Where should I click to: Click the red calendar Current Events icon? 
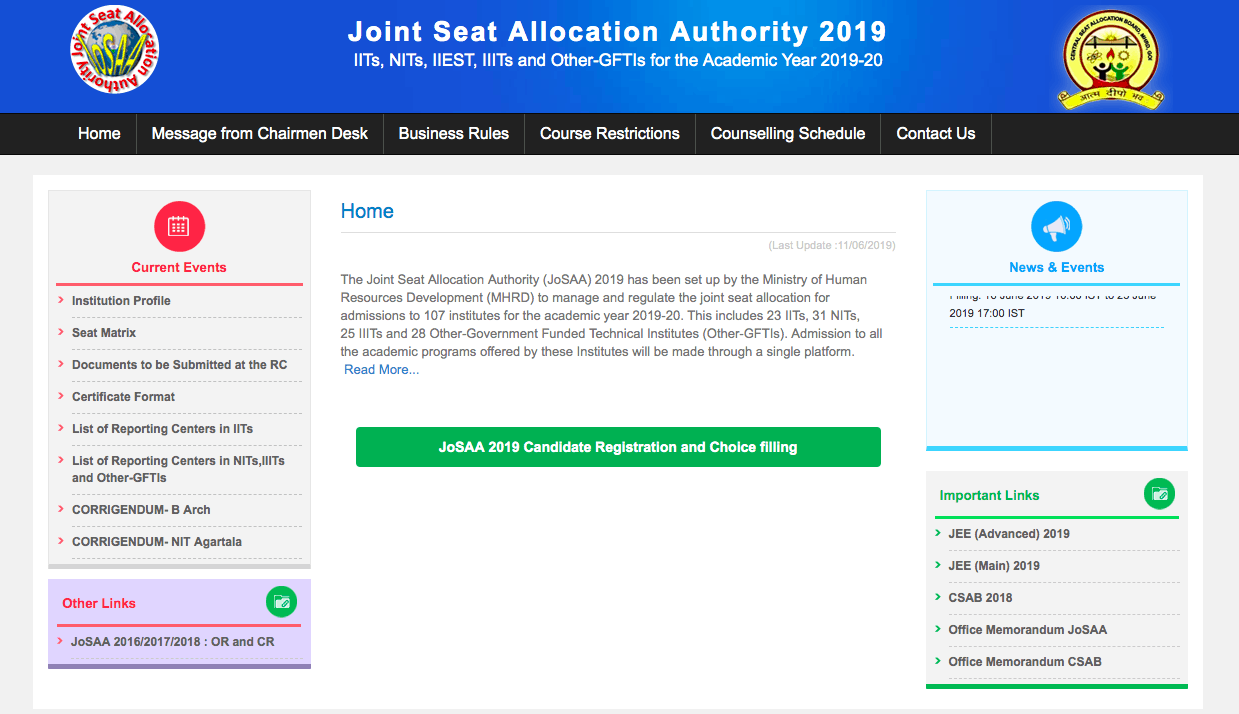[179, 226]
